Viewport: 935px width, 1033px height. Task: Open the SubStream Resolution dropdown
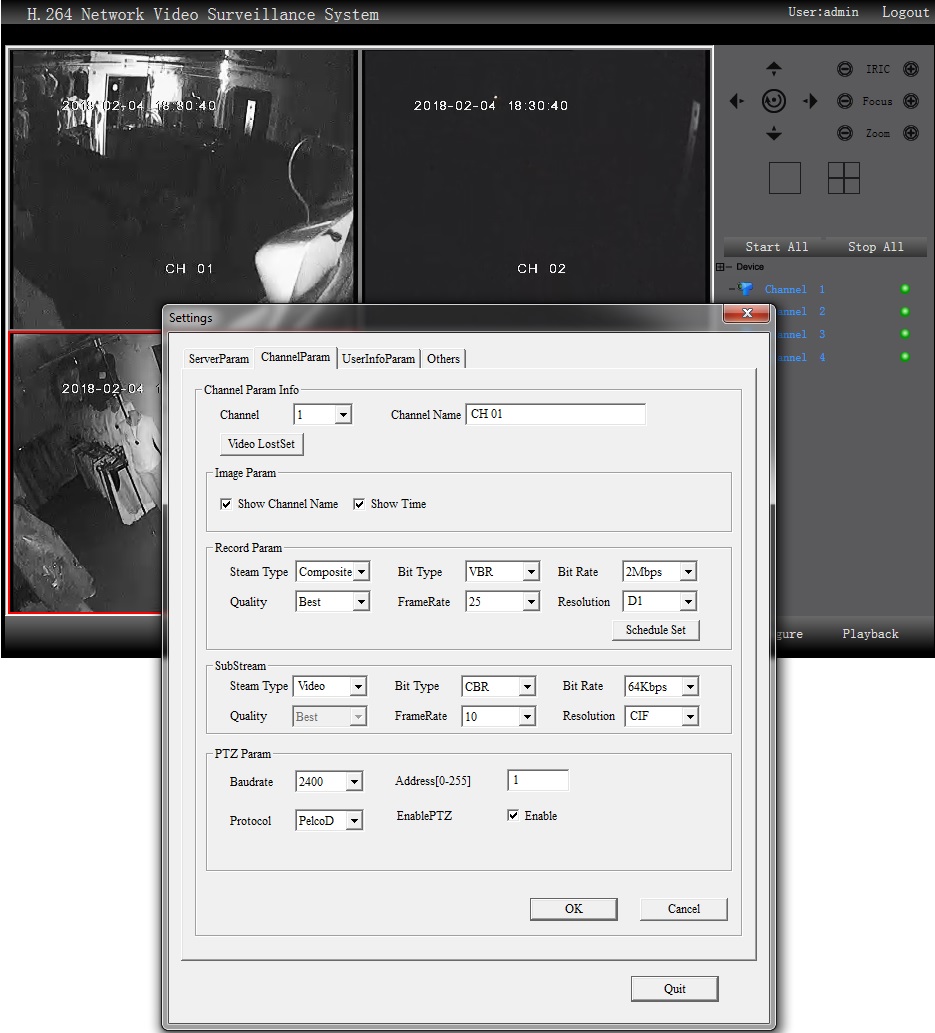(x=688, y=716)
